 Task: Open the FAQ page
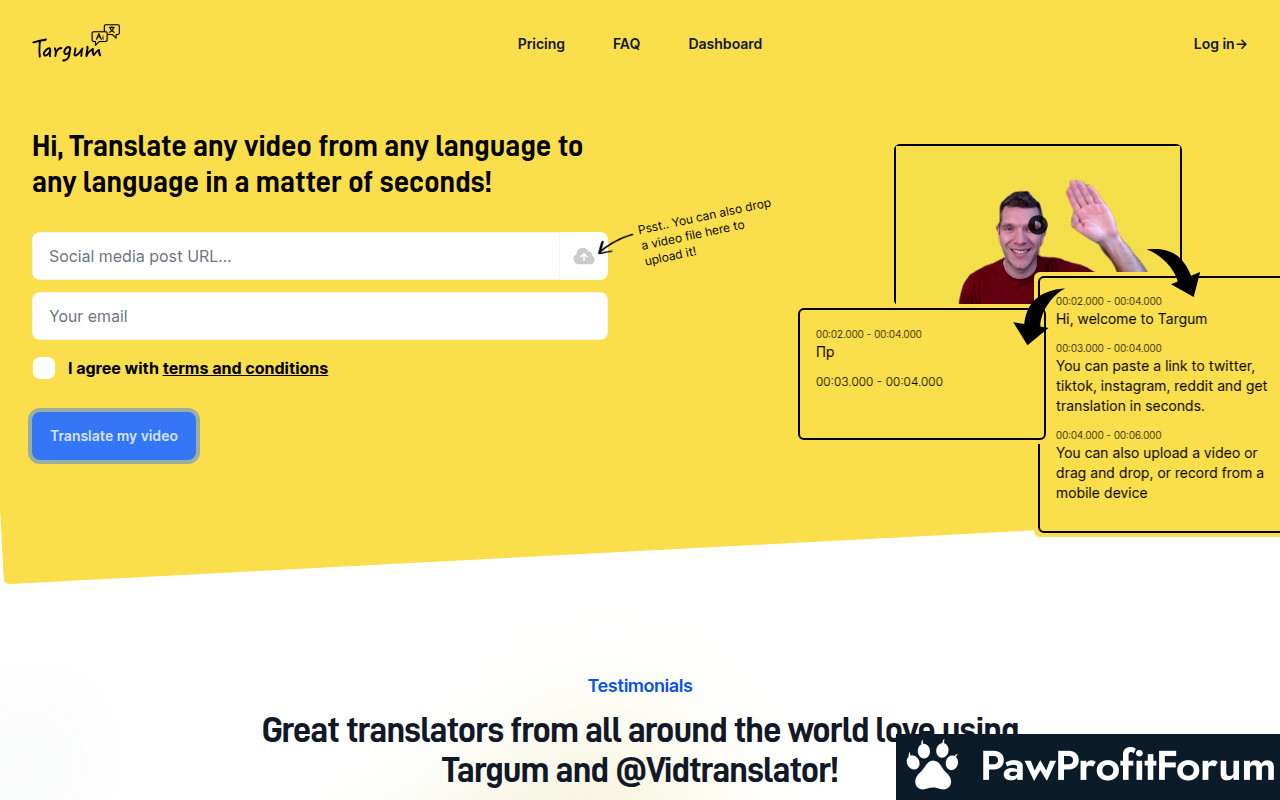click(627, 44)
